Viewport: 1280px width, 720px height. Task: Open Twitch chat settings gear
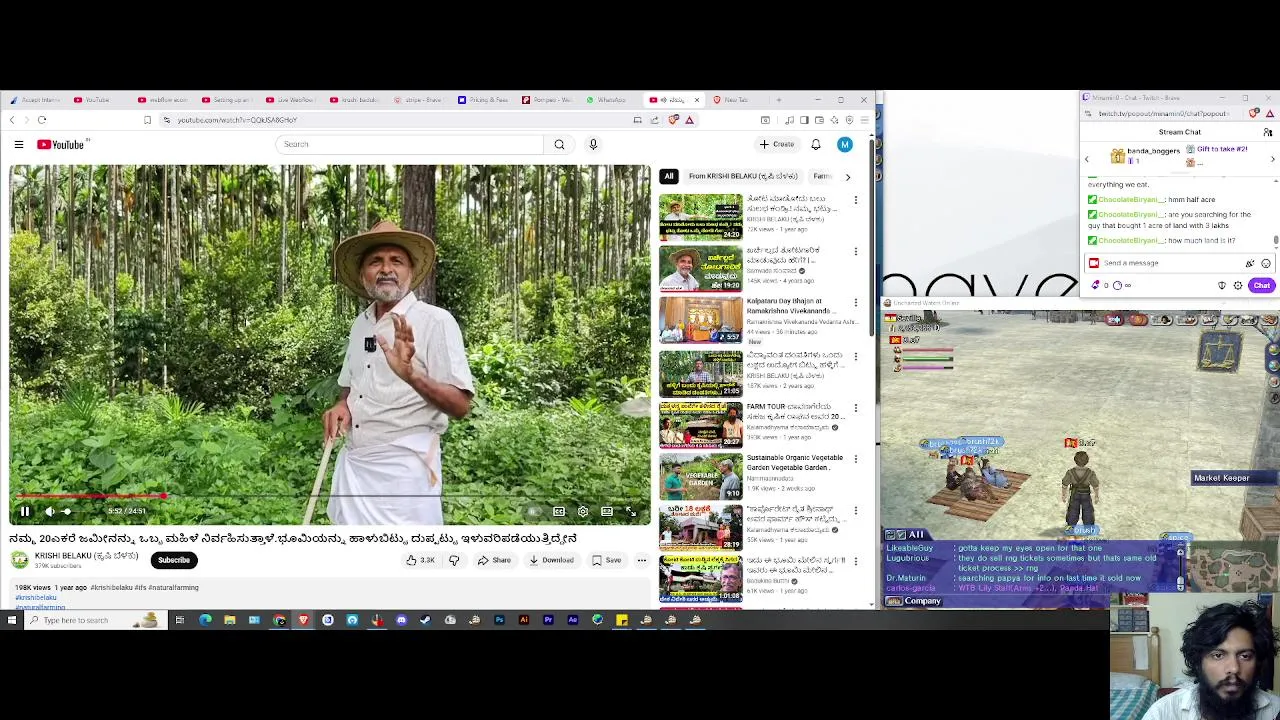pos(1238,286)
